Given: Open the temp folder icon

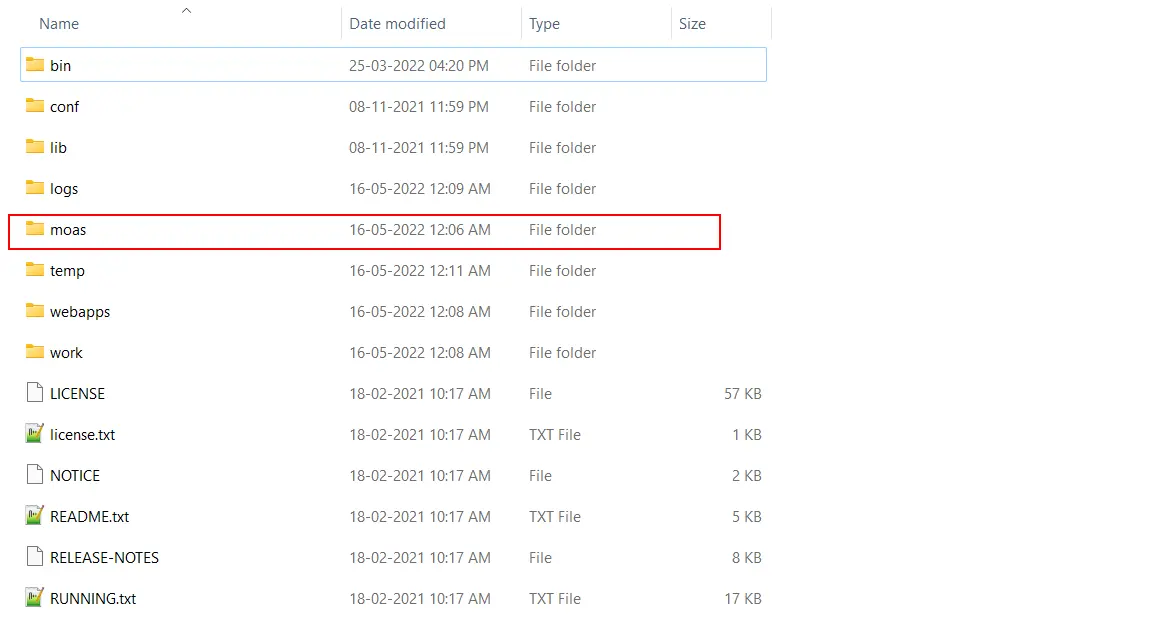Looking at the screenshot, I should [x=33, y=270].
